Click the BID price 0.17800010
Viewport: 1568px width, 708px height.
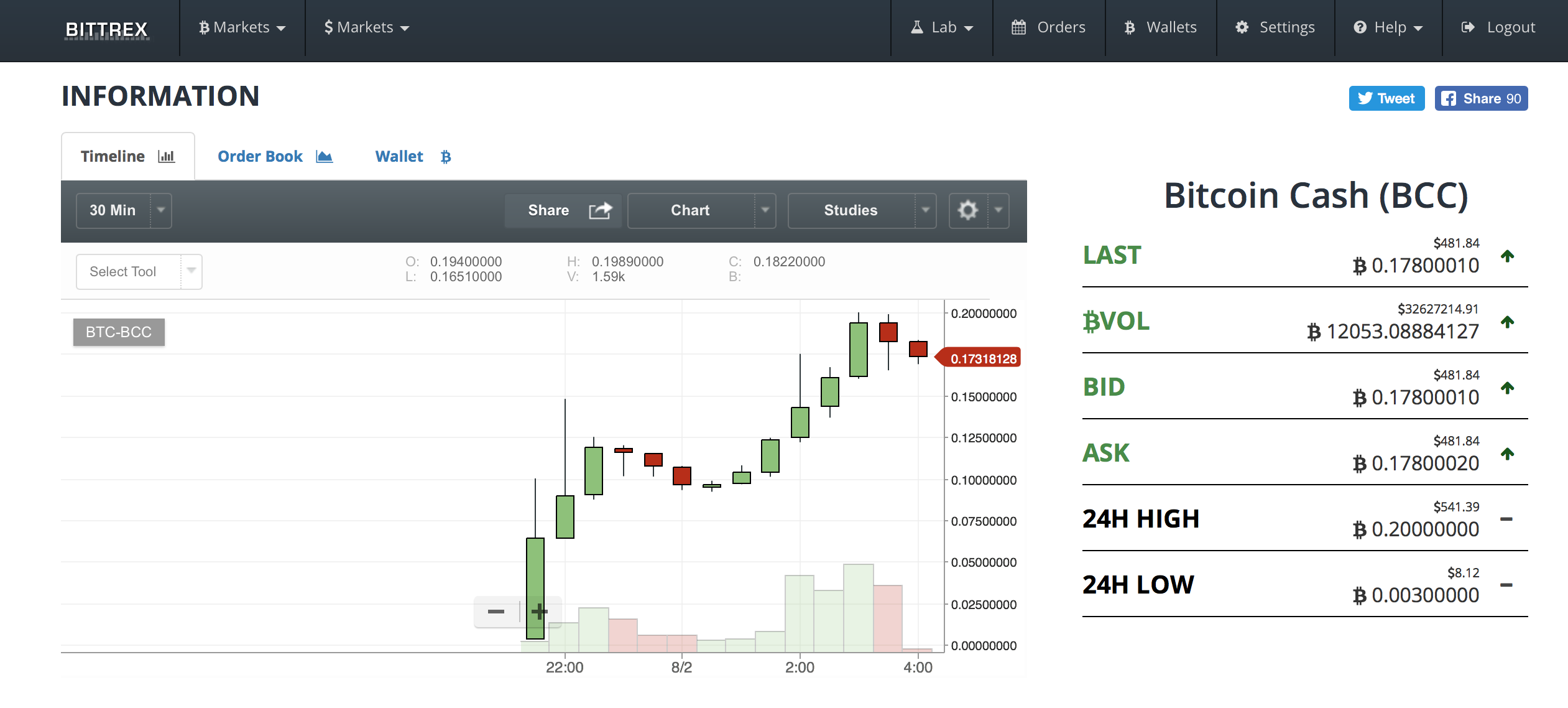1416,398
